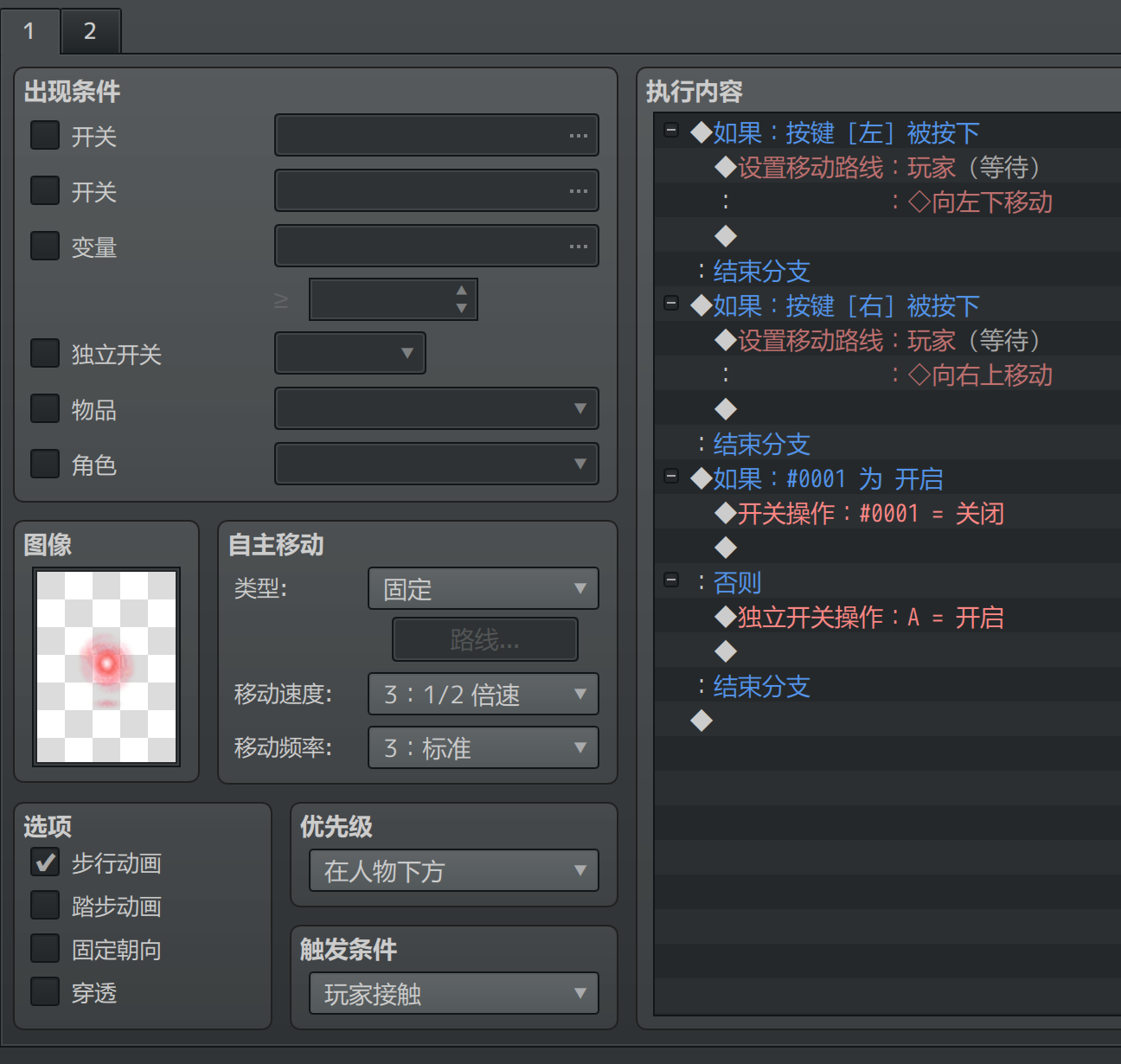Collapse the 否则 branch
1121x1064 pixels.
pos(671,580)
